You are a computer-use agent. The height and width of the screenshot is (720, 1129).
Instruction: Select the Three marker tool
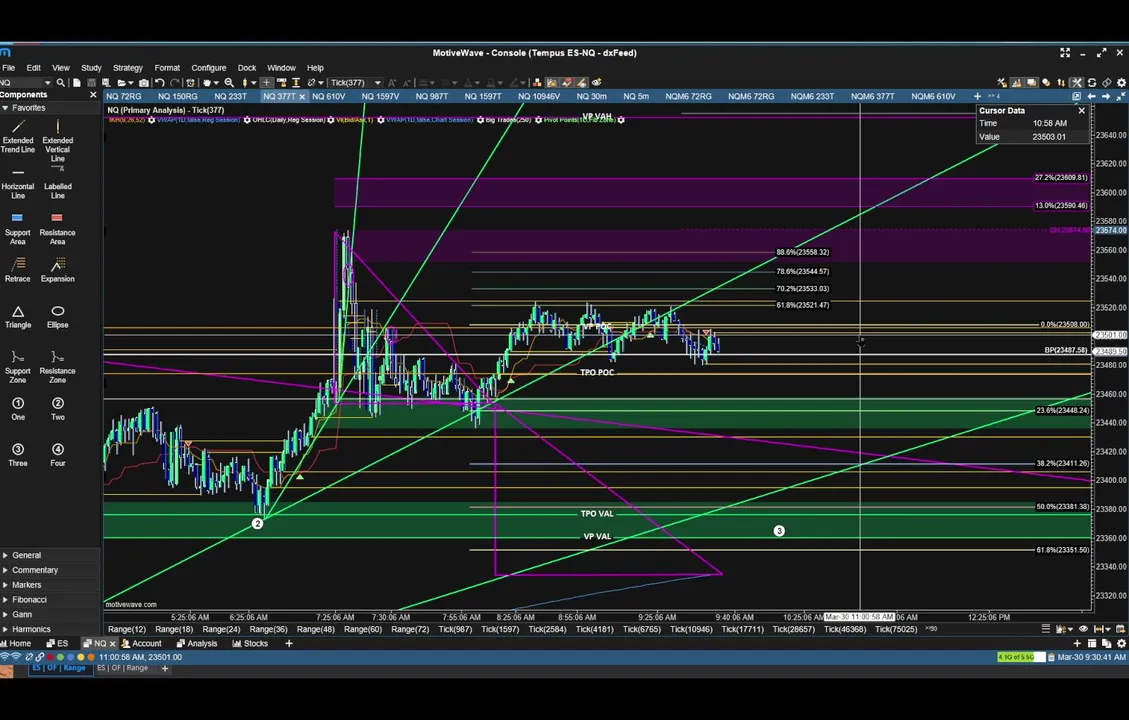[x=18, y=455]
